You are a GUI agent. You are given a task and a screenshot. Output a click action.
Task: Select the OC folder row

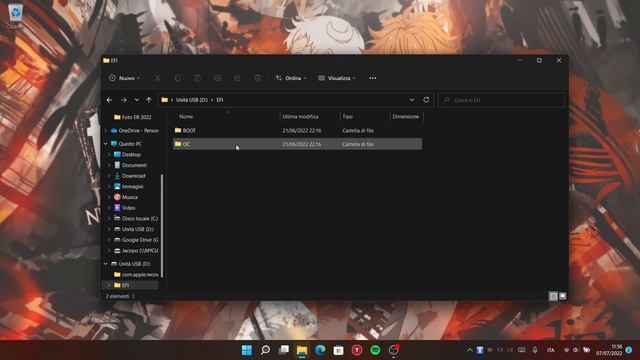[x=298, y=144]
